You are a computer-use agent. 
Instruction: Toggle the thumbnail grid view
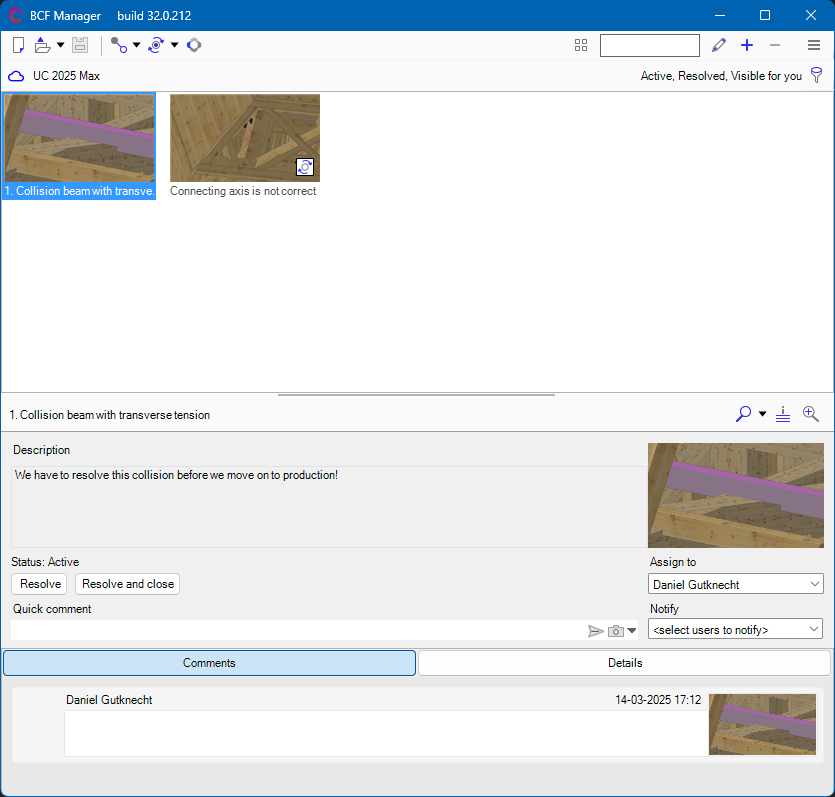tap(581, 45)
